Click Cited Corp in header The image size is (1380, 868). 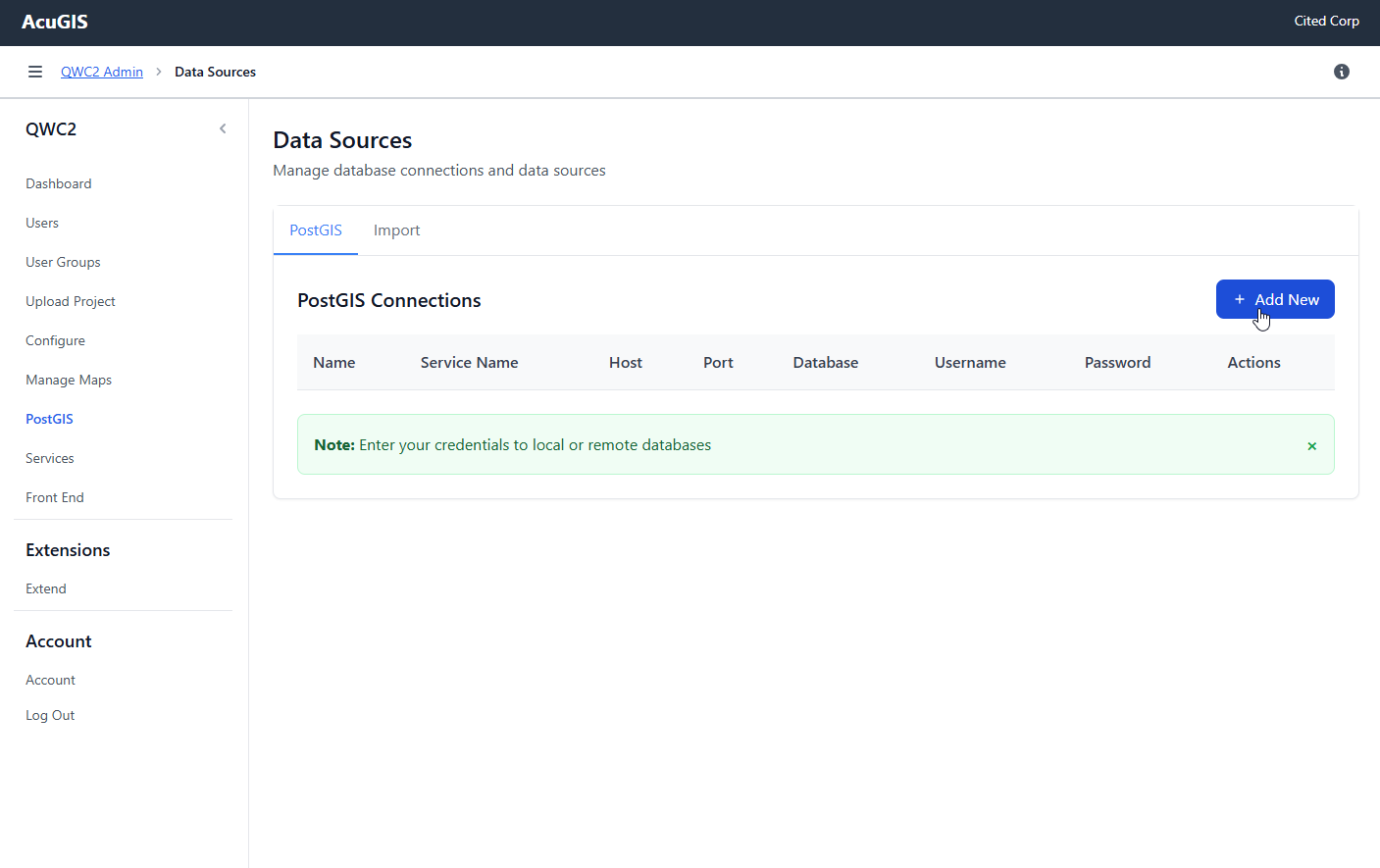1326,21
